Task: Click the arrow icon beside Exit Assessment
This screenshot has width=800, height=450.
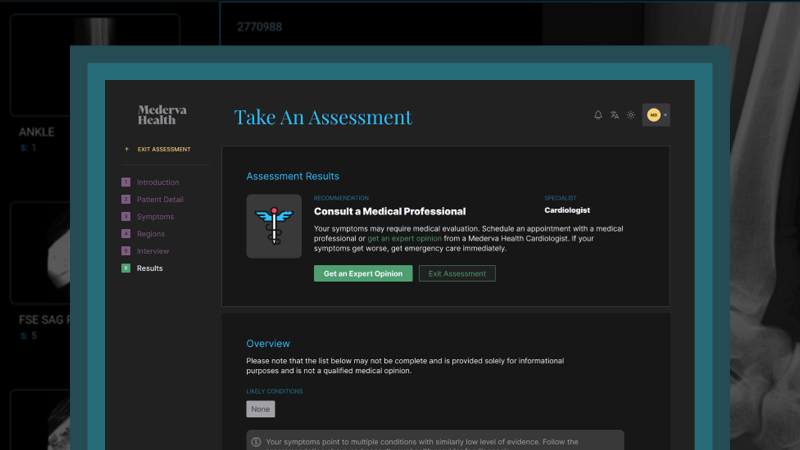Action: tap(126, 149)
